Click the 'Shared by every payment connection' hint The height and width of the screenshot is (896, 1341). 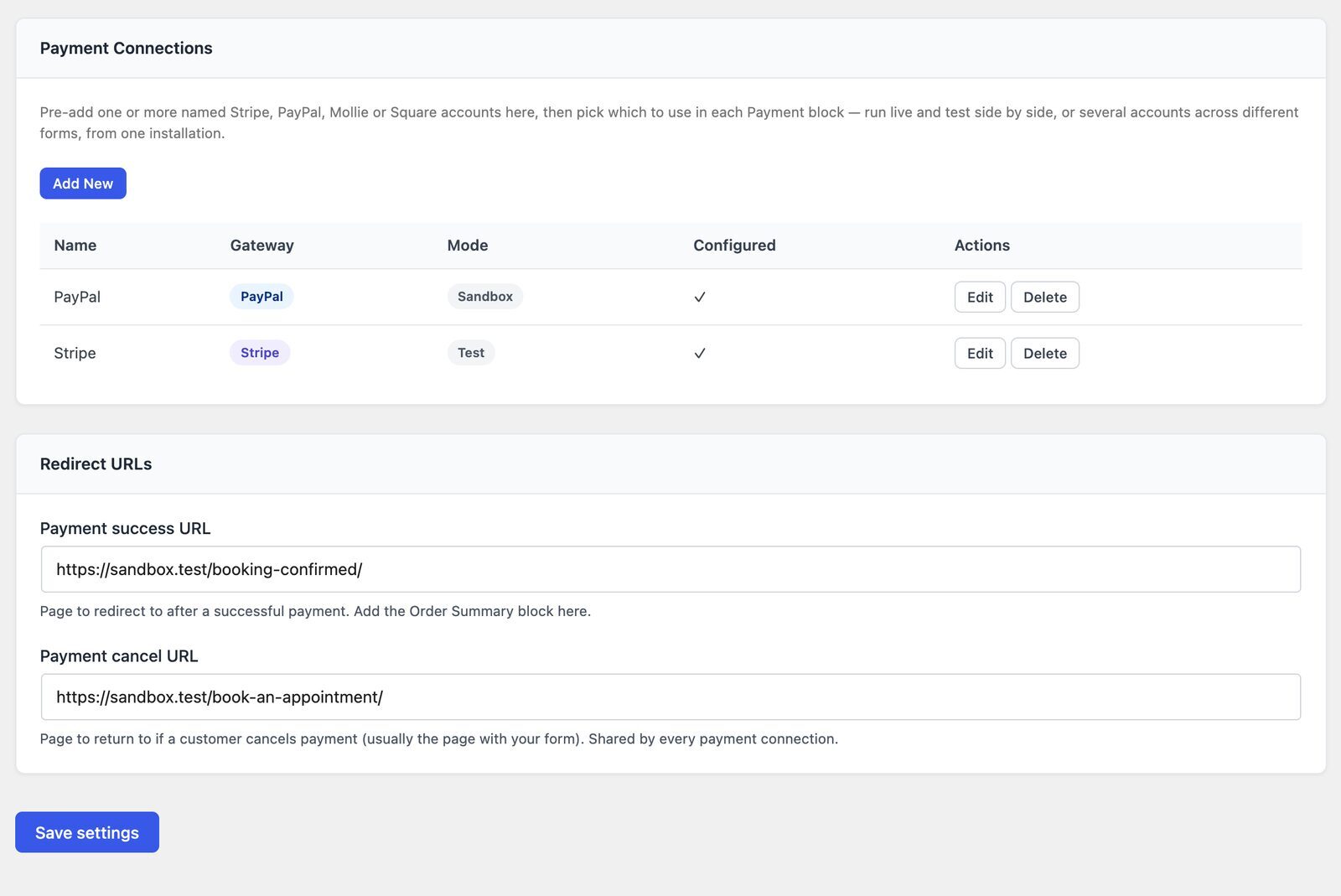713,738
